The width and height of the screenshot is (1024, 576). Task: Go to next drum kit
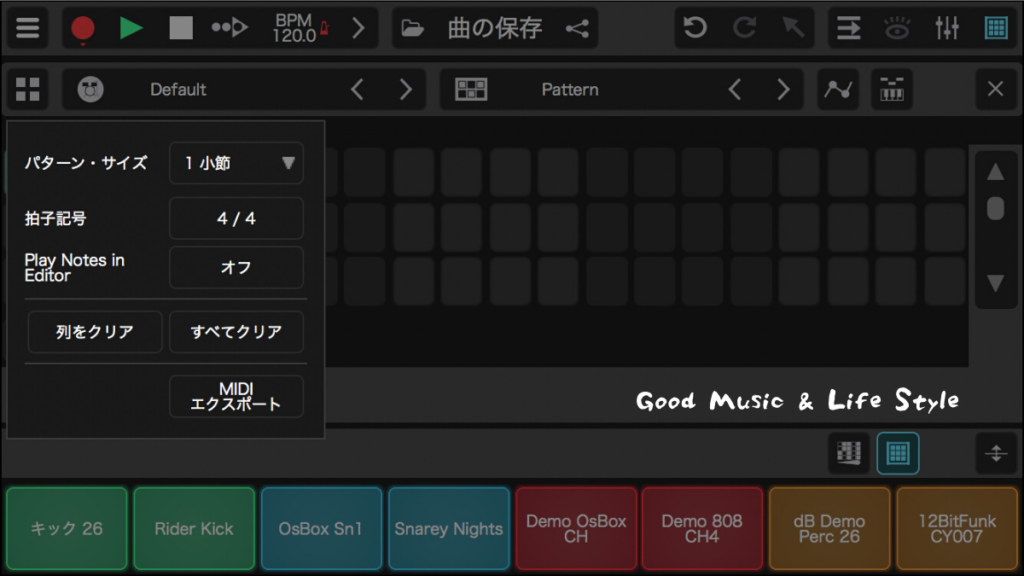pos(406,89)
